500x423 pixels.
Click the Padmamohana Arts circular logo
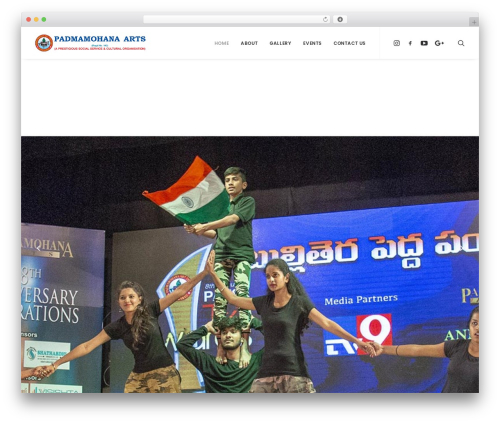coord(44,43)
